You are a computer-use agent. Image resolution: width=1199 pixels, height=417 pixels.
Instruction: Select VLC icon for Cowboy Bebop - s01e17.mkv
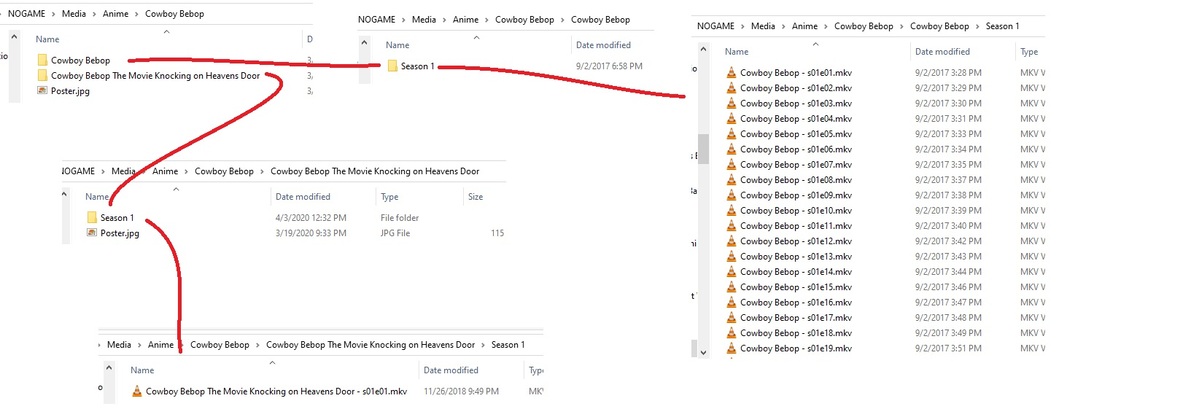[732, 318]
